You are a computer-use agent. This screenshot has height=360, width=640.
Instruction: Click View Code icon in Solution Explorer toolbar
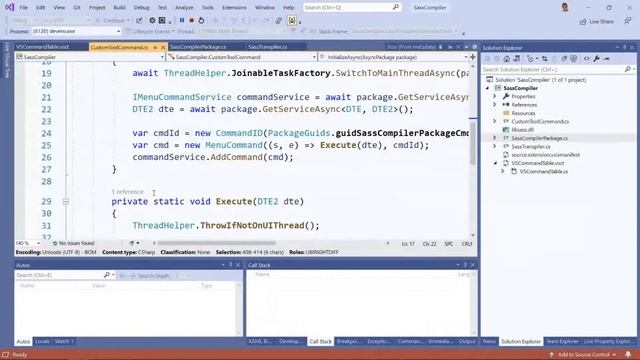(587, 59)
